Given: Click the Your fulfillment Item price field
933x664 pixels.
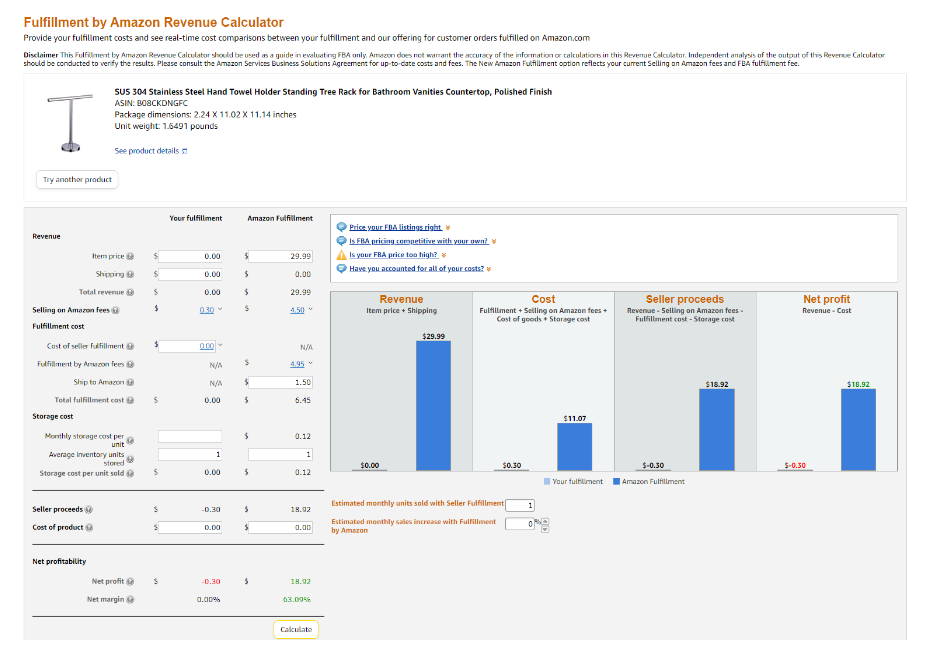Looking at the screenshot, I should click(x=190, y=256).
